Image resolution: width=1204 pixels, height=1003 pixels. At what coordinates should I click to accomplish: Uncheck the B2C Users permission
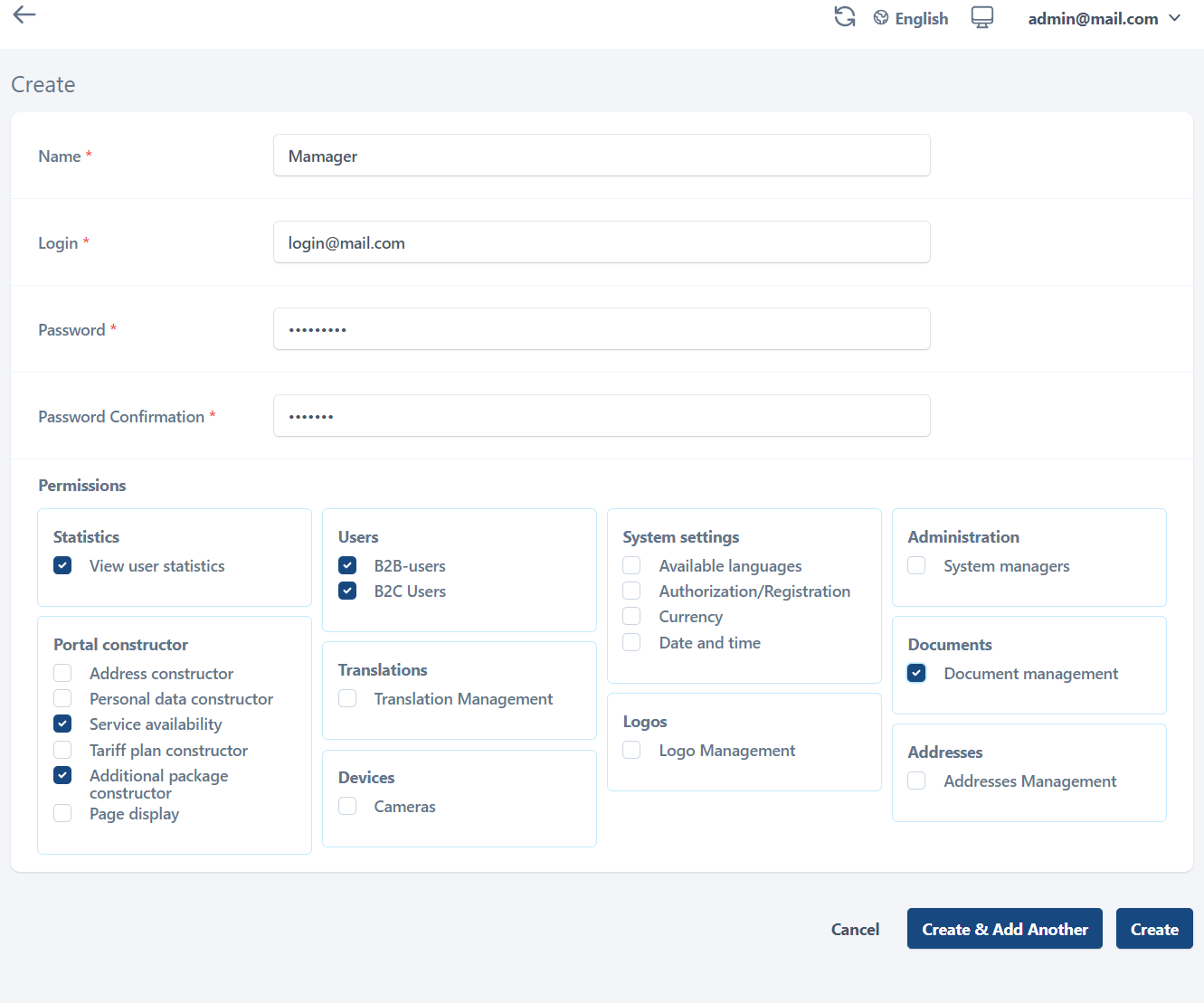click(x=347, y=591)
